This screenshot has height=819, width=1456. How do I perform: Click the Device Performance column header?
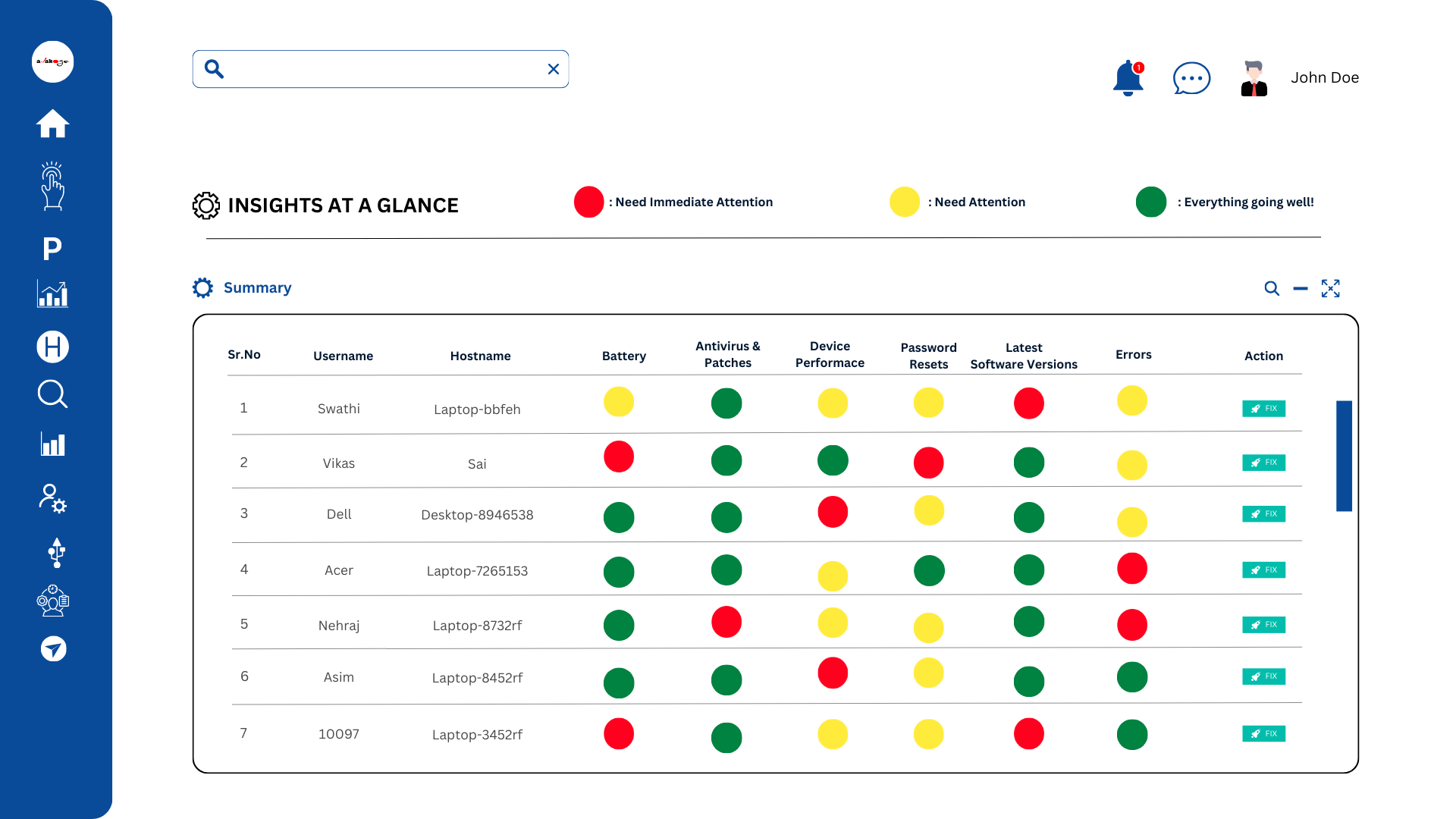(x=830, y=354)
